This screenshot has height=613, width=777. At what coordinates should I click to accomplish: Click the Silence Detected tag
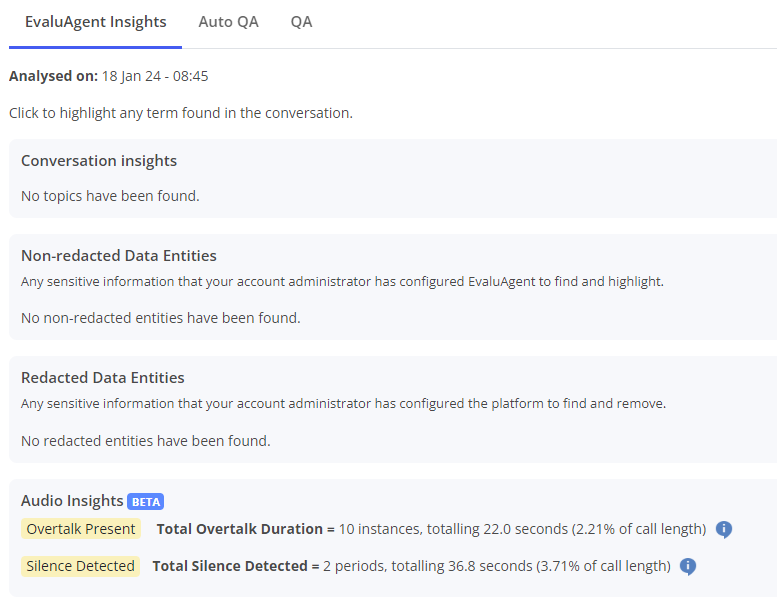80,566
